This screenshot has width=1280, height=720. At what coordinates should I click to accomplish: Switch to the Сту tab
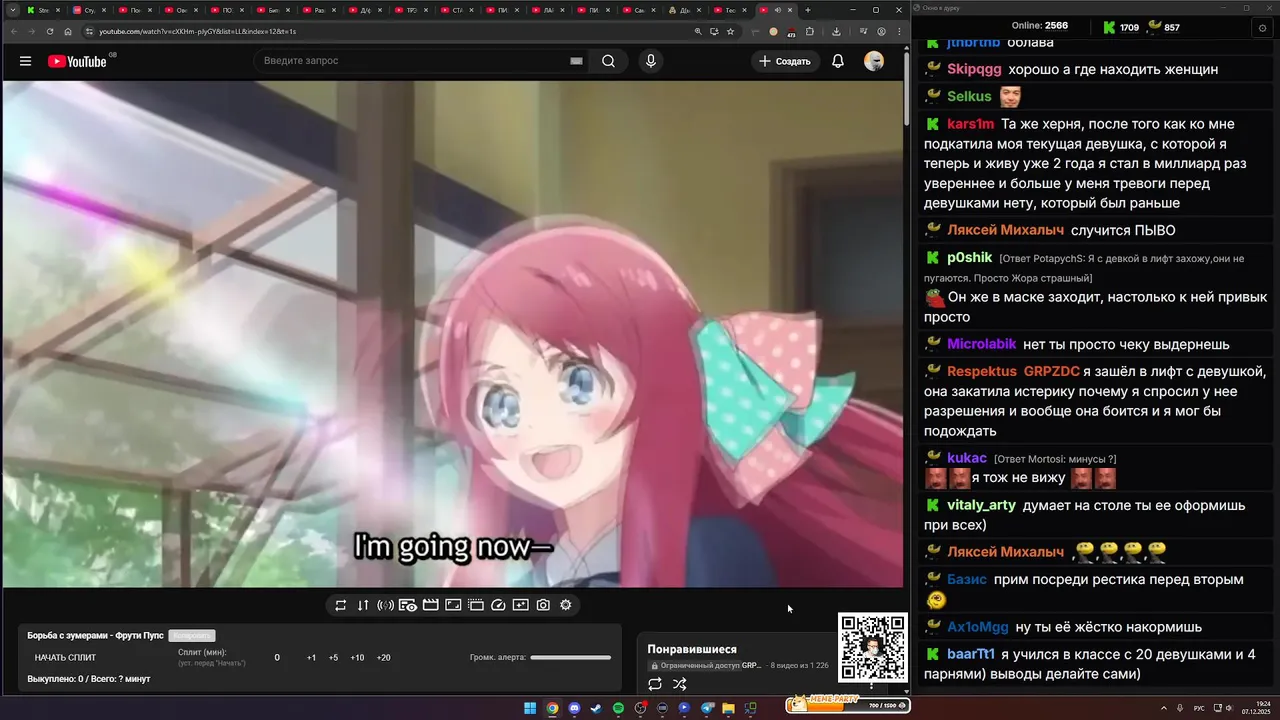90,10
